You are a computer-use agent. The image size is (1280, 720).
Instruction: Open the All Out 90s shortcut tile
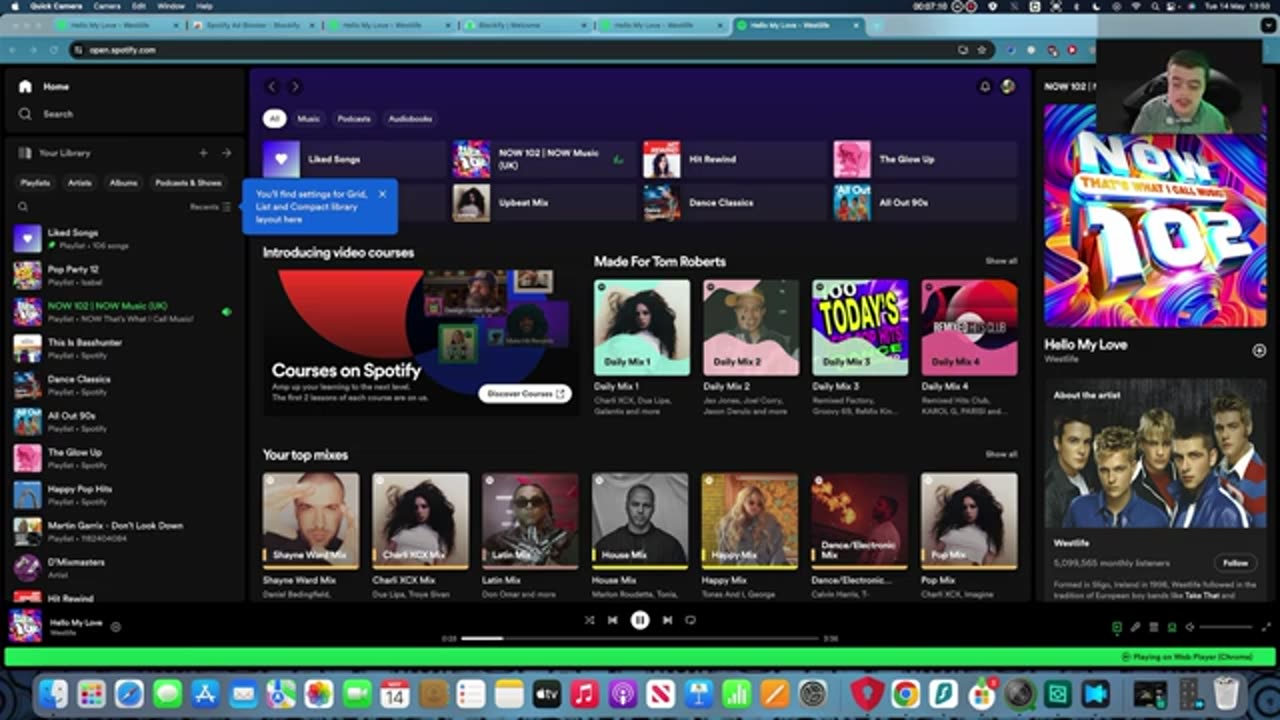click(925, 202)
